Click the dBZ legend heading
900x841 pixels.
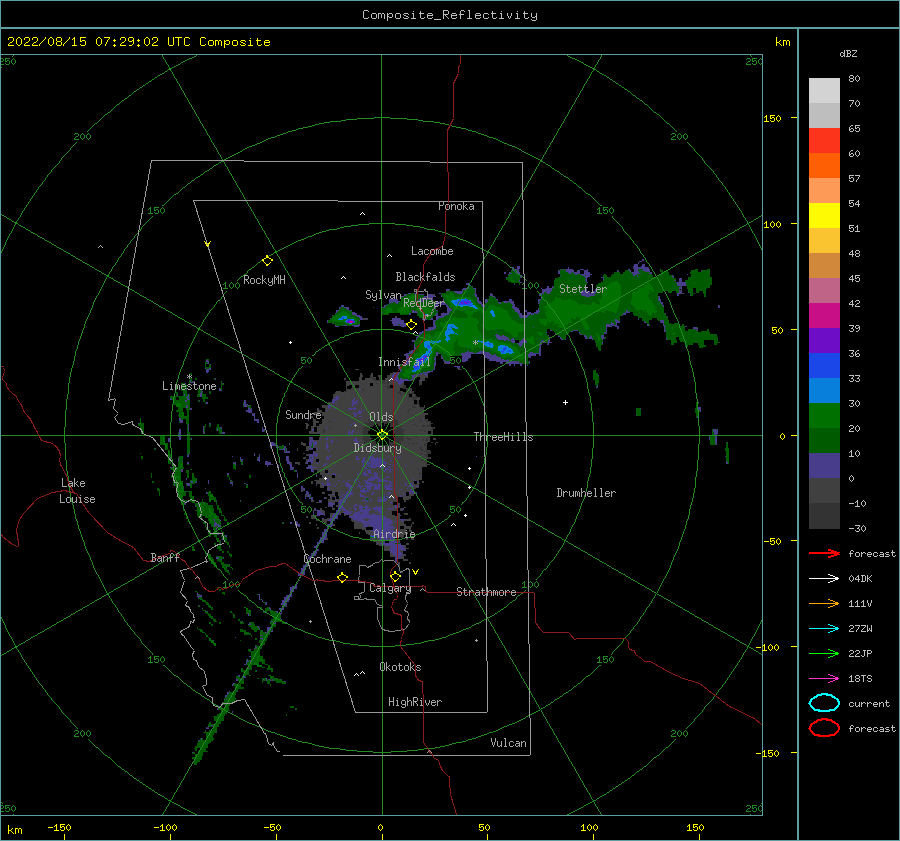click(x=848, y=53)
